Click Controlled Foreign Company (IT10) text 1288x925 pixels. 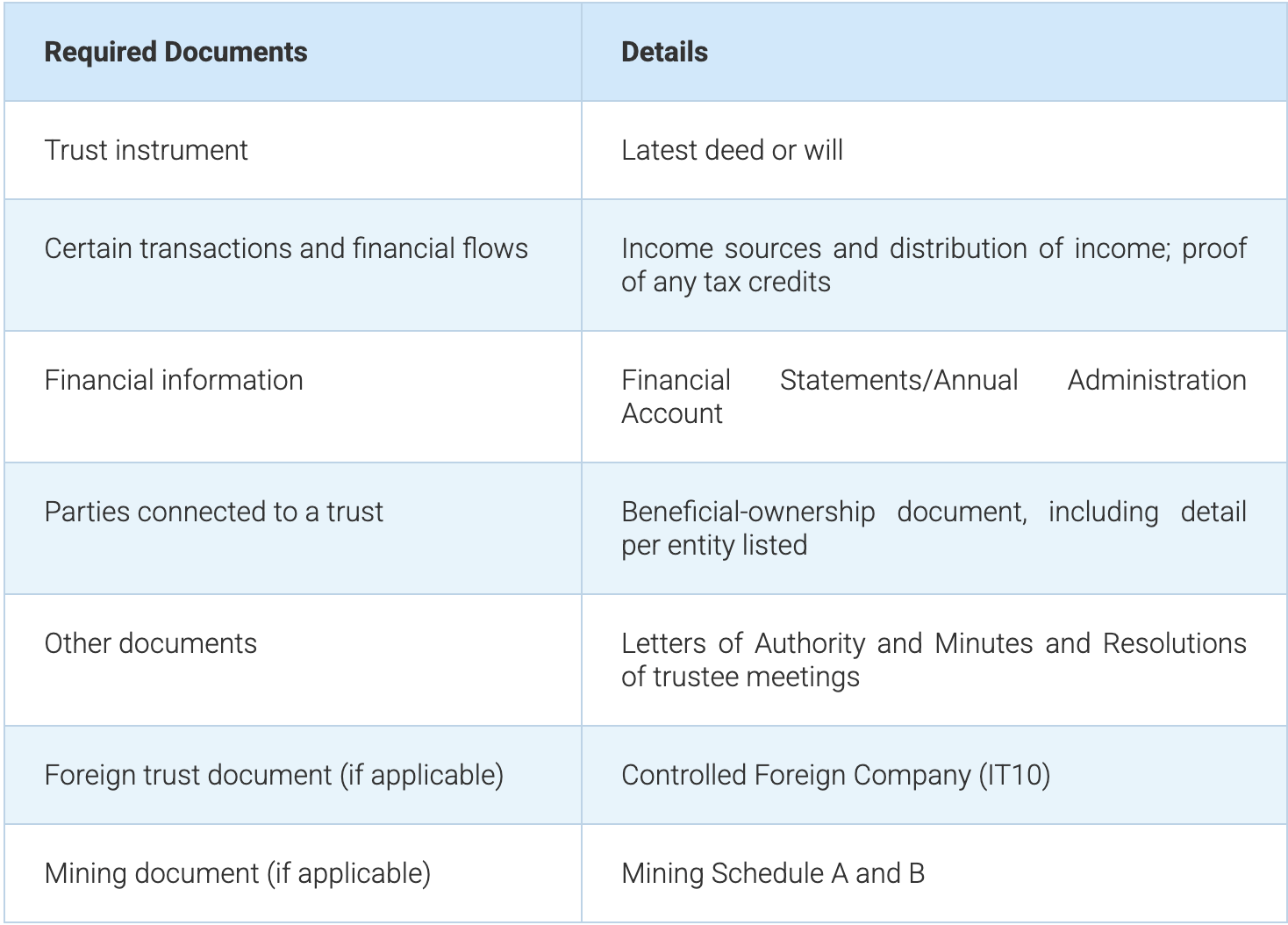pyautogui.click(x=835, y=776)
